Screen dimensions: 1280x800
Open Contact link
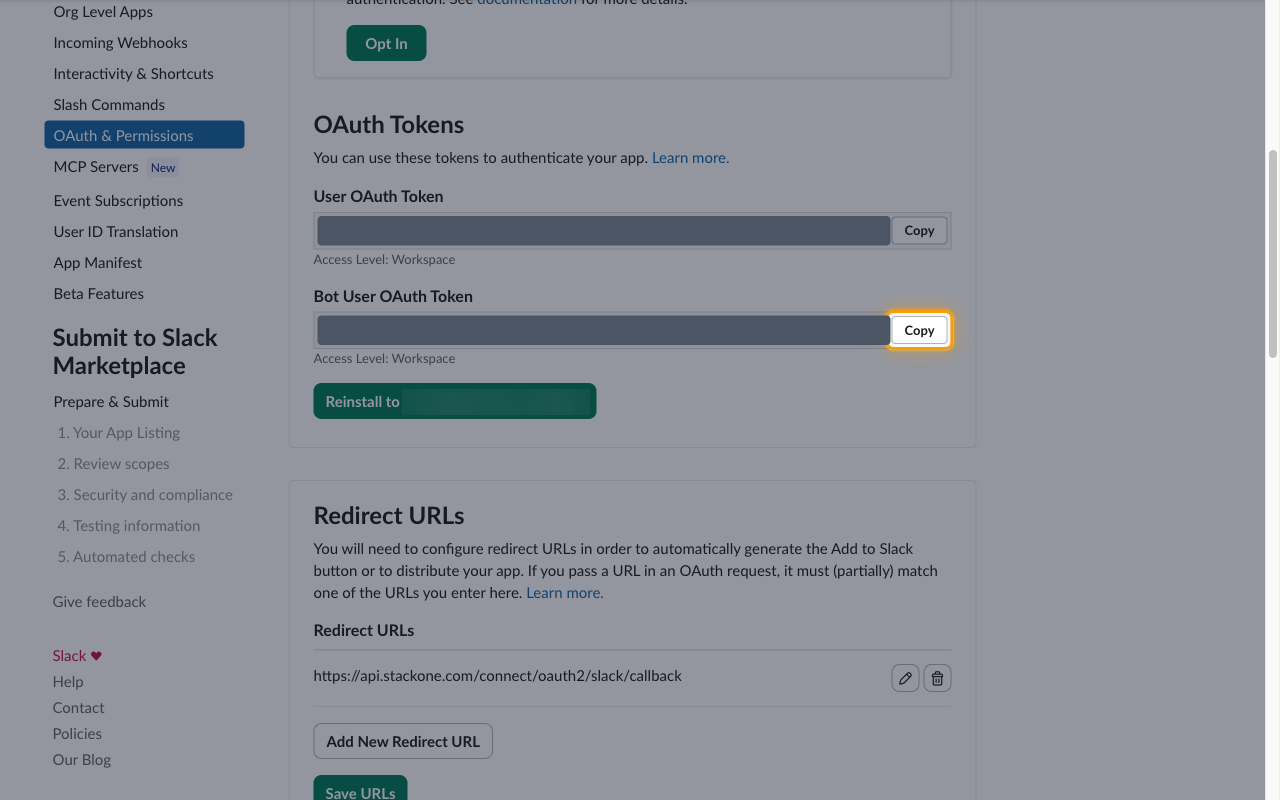click(78, 707)
